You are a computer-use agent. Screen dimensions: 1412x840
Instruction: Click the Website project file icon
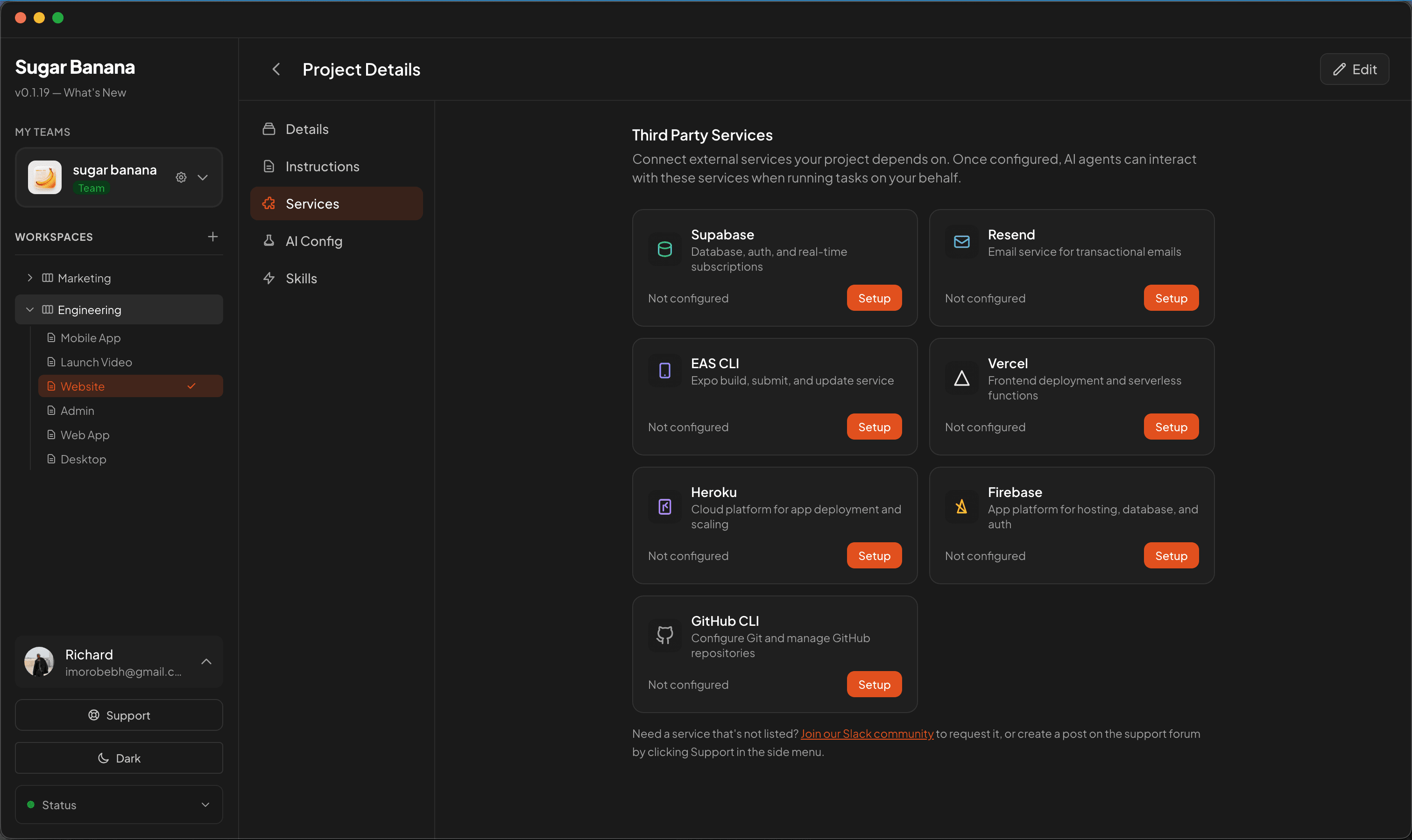pyautogui.click(x=51, y=386)
